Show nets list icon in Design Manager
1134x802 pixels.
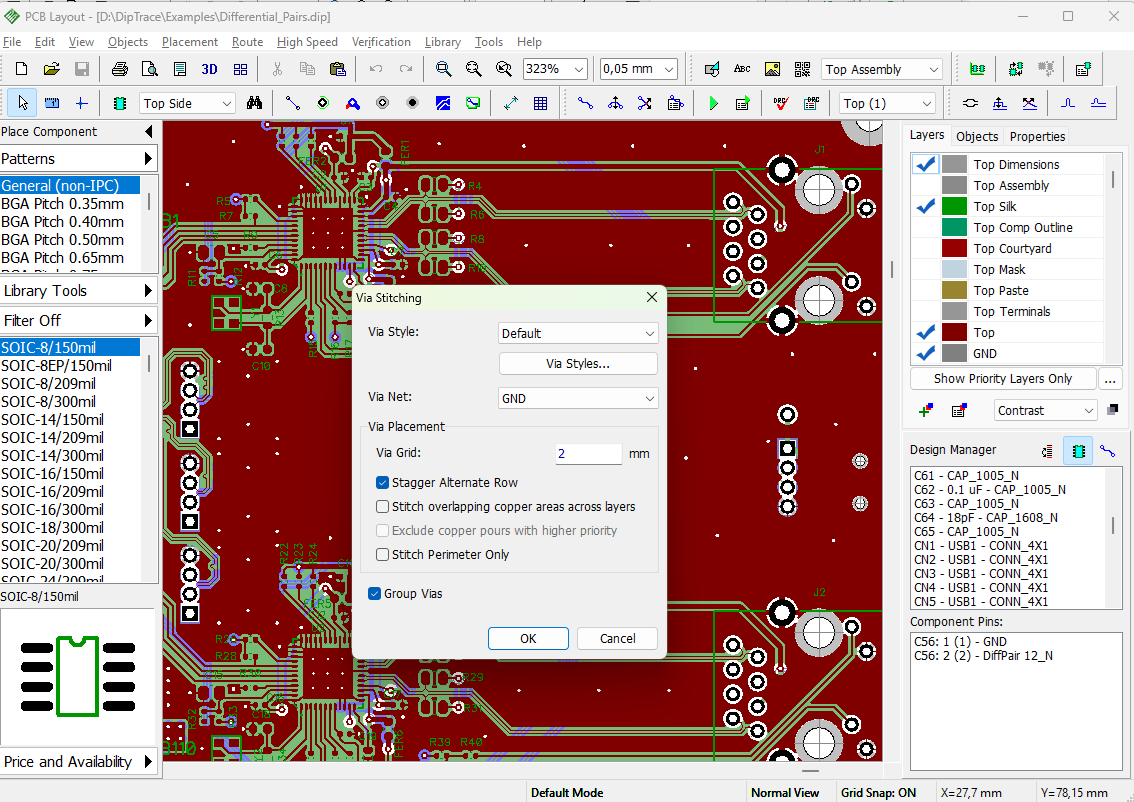click(1107, 451)
